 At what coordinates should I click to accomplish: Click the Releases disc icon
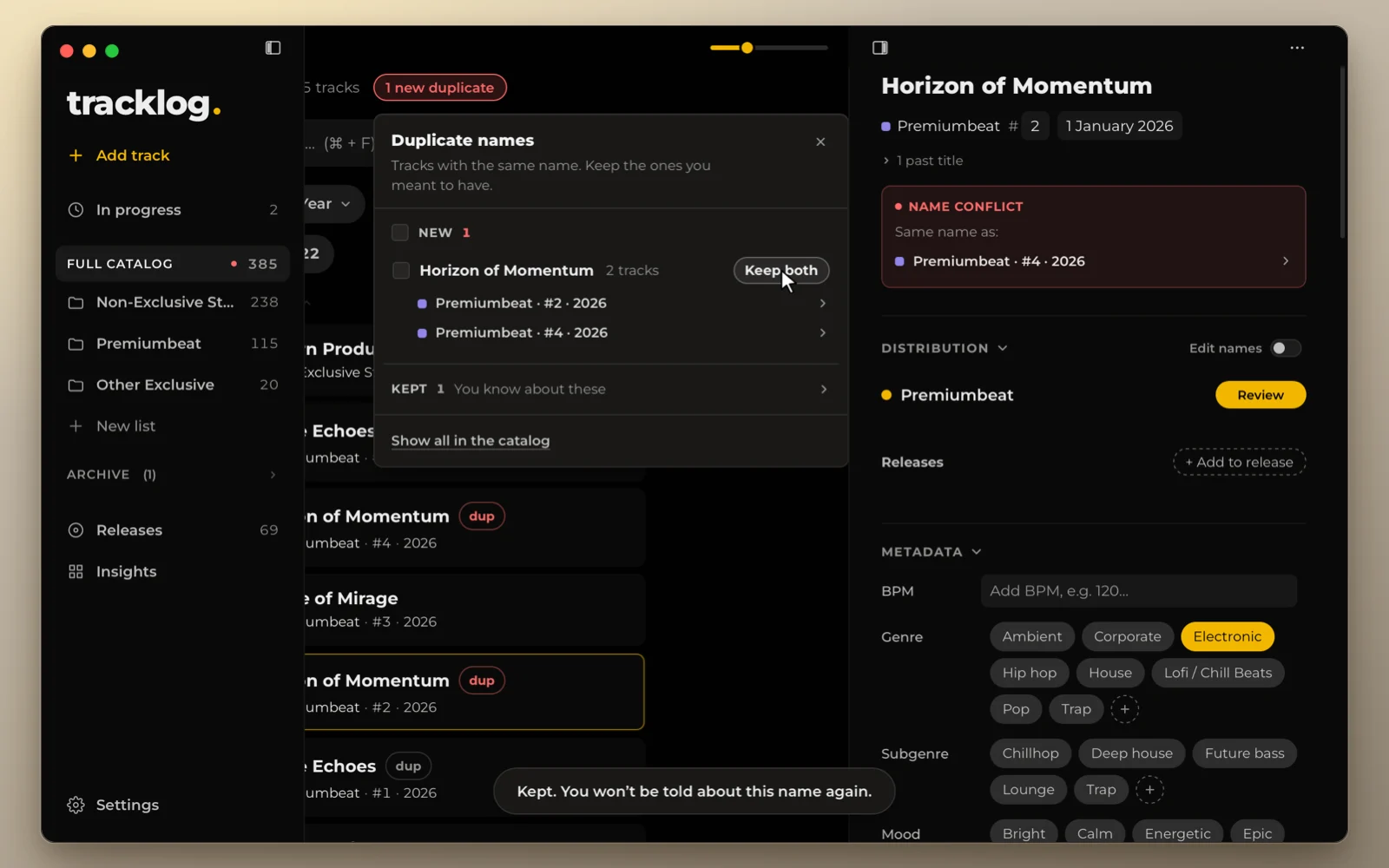76,530
